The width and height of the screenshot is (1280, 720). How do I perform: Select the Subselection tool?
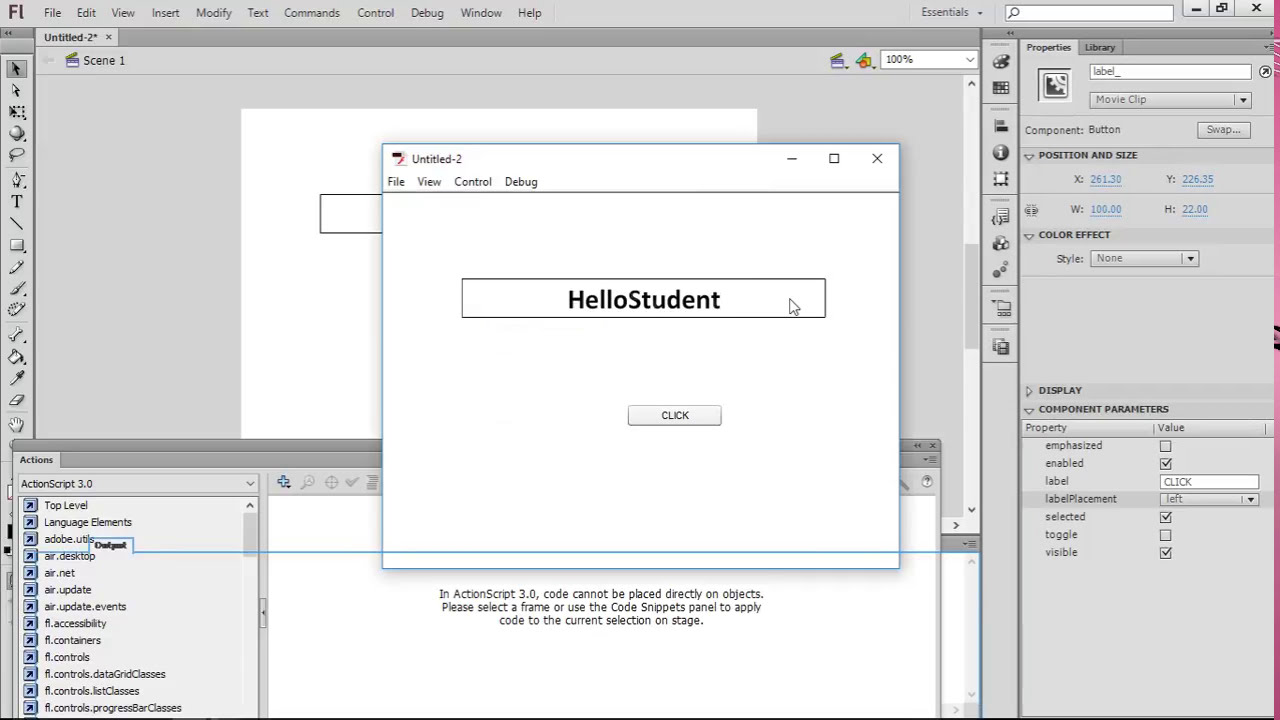[16, 91]
